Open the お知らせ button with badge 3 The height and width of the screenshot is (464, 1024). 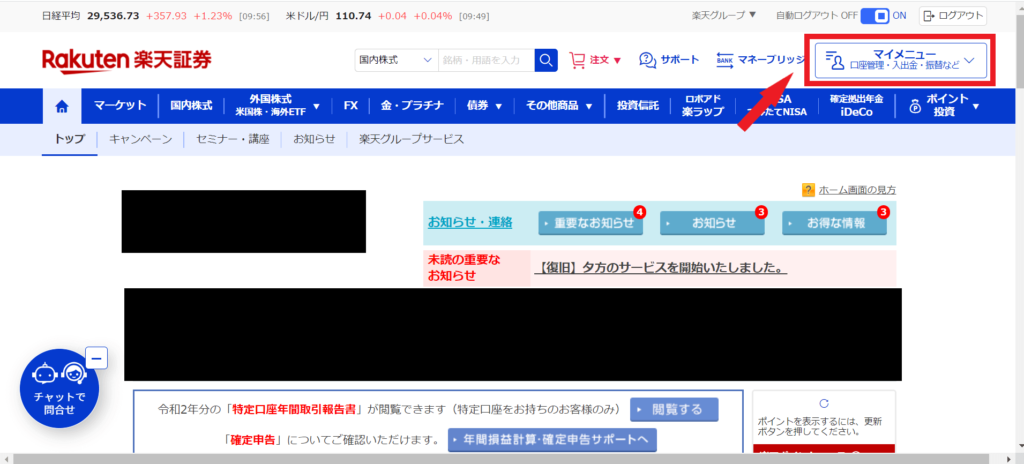click(x=712, y=223)
